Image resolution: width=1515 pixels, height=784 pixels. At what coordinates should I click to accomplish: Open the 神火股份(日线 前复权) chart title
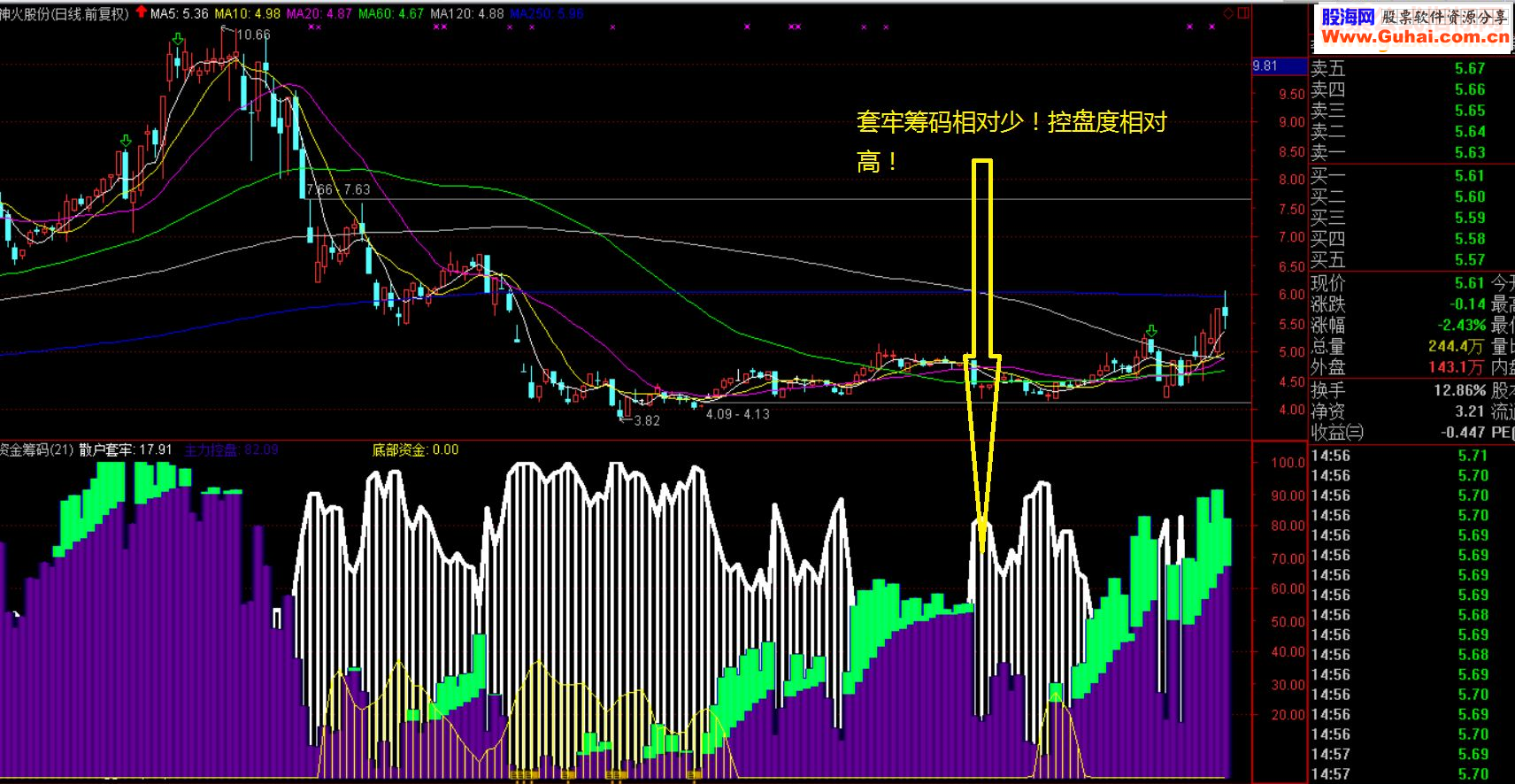(65, 13)
